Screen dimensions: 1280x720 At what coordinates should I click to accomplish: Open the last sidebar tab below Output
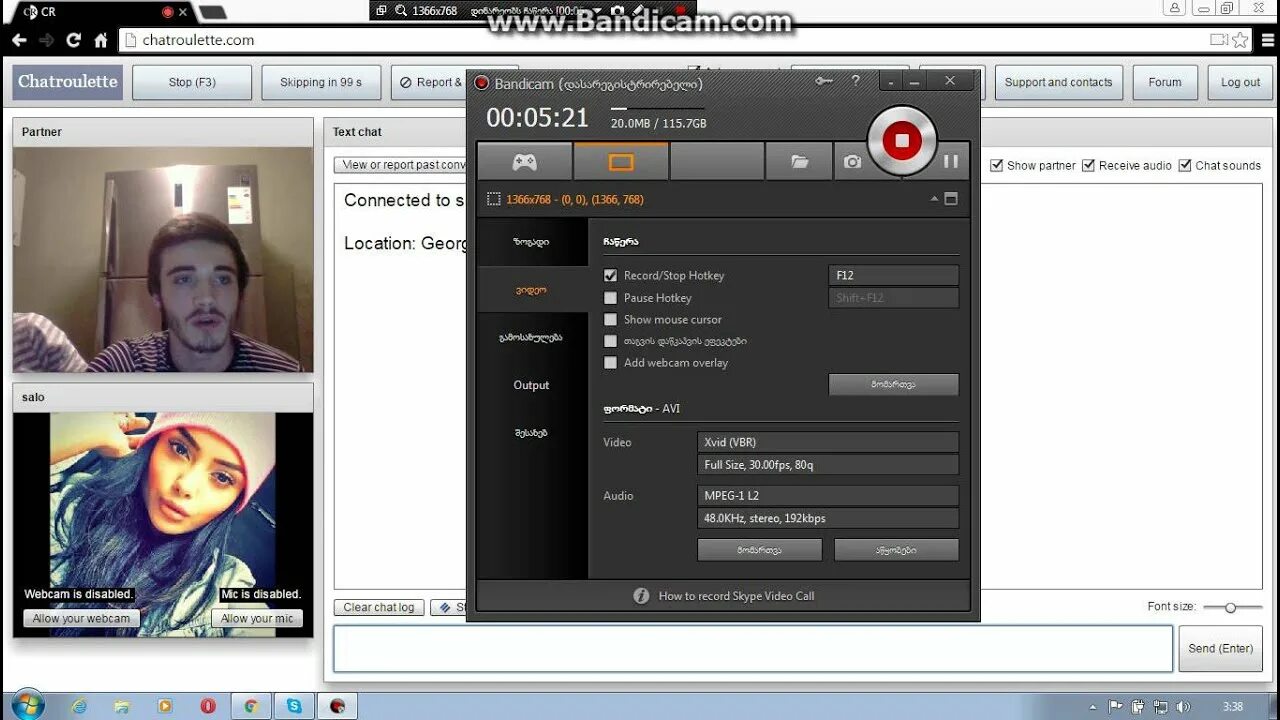pos(531,433)
